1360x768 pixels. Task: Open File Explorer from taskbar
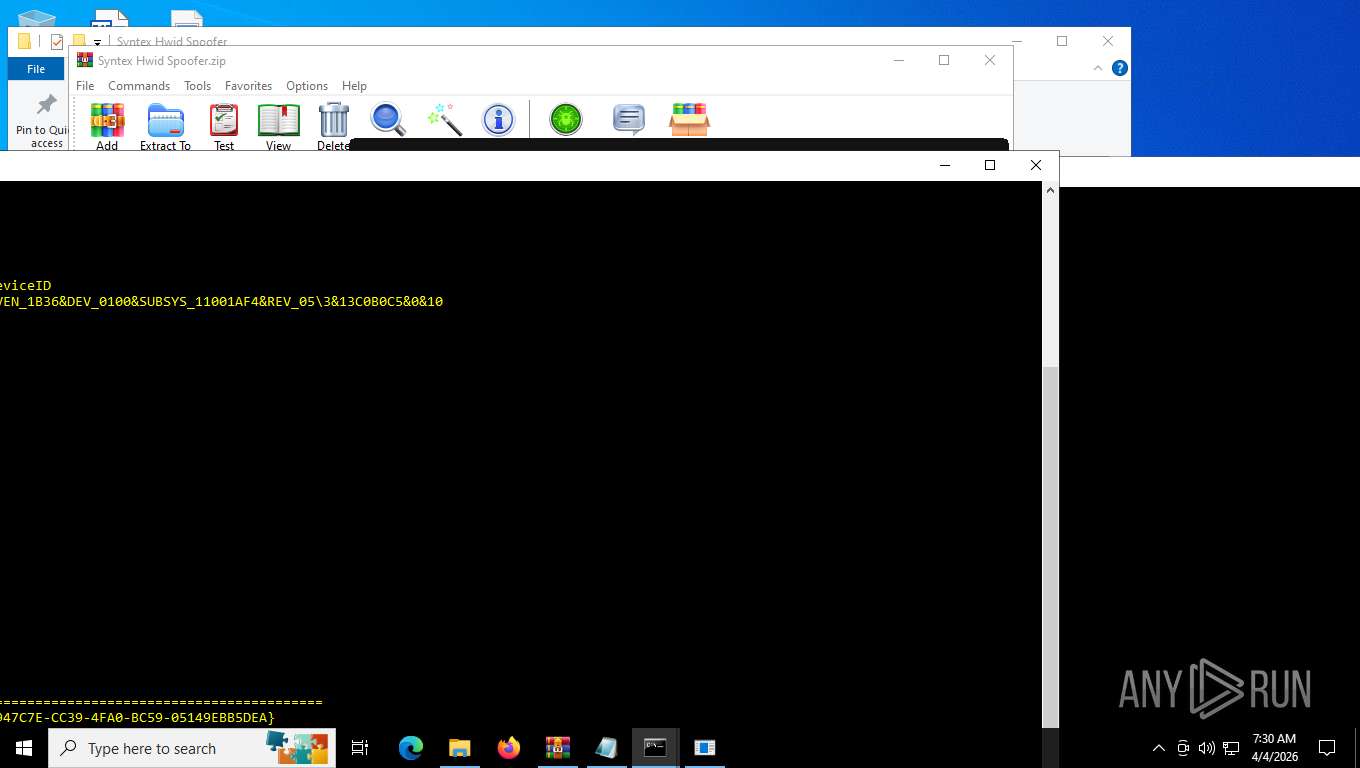459,748
